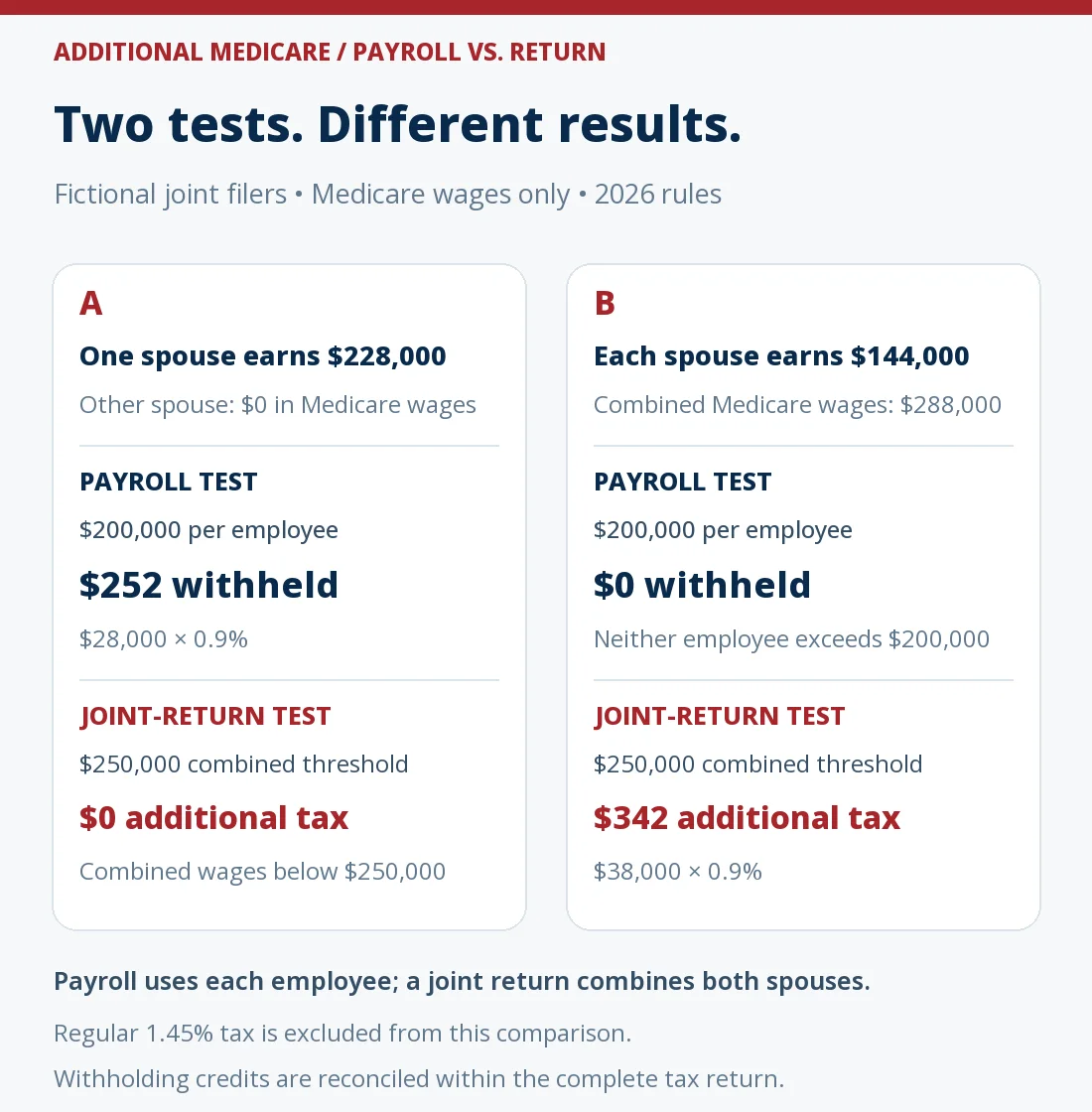Viewport: 1092px width, 1112px height.
Task: Click 'Neither employee exceeds $200,000' note
Action: tap(791, 639)
